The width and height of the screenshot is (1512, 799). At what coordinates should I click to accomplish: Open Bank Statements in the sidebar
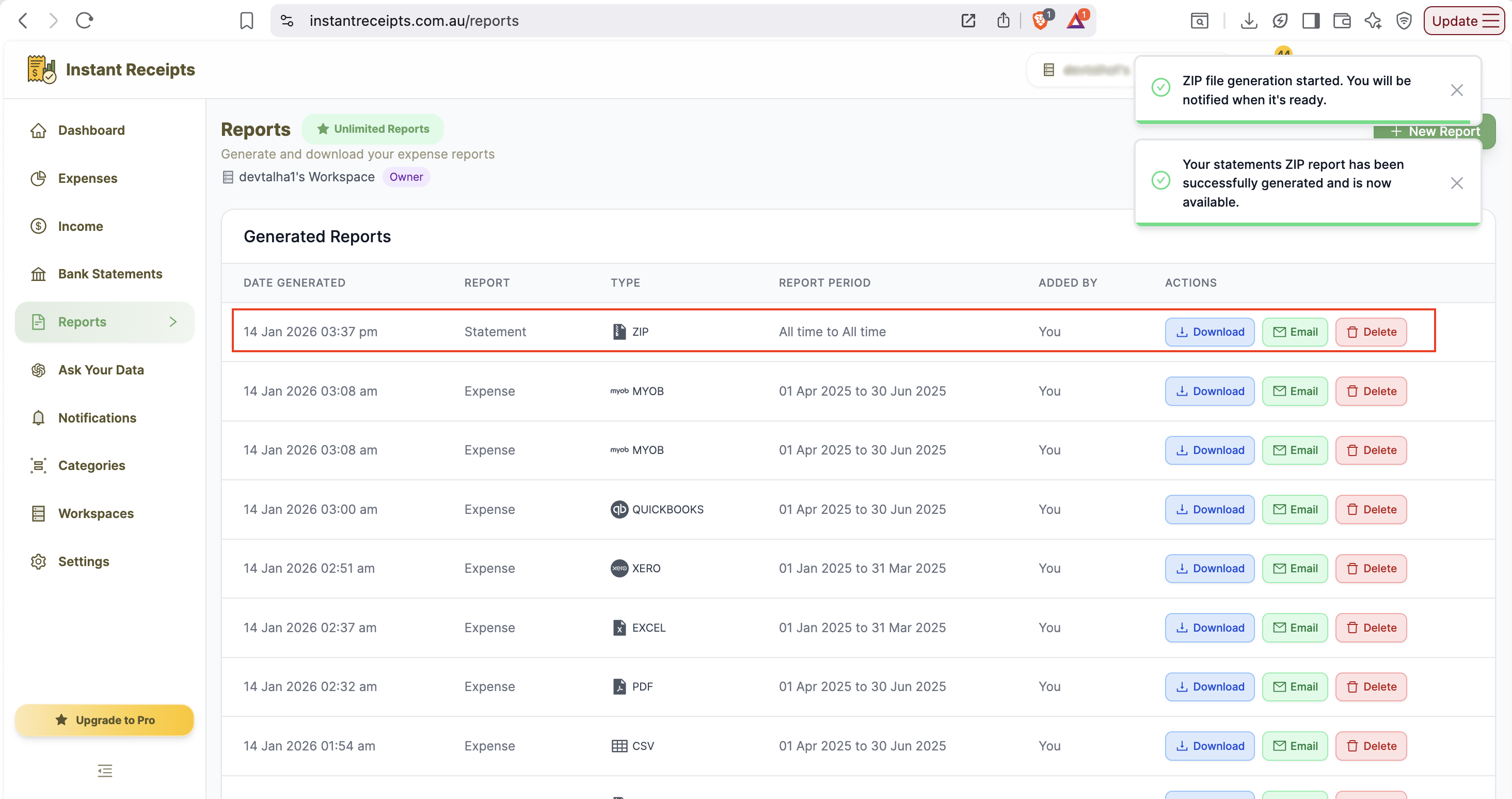104,274
